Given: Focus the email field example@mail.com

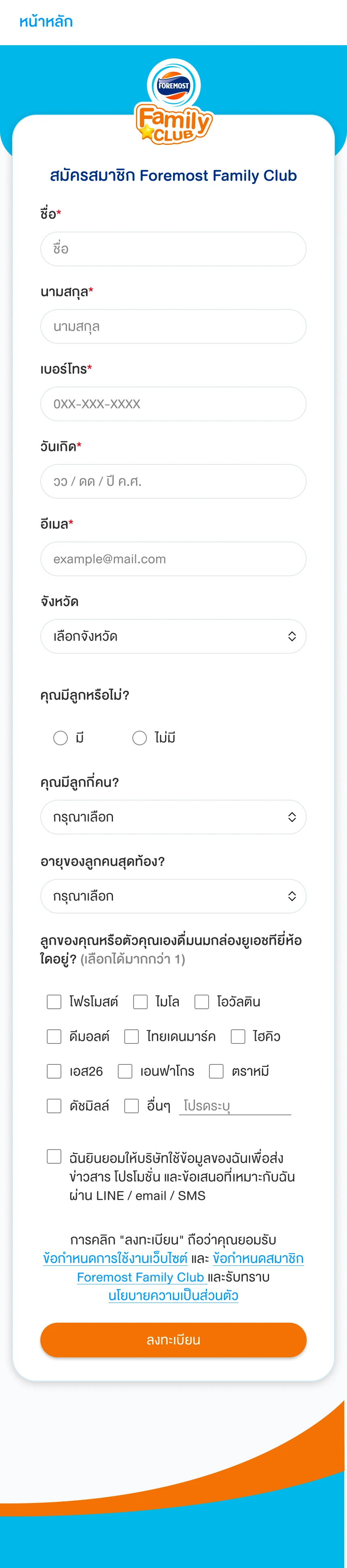Looking at the screenshot, I should click(173, 559).
